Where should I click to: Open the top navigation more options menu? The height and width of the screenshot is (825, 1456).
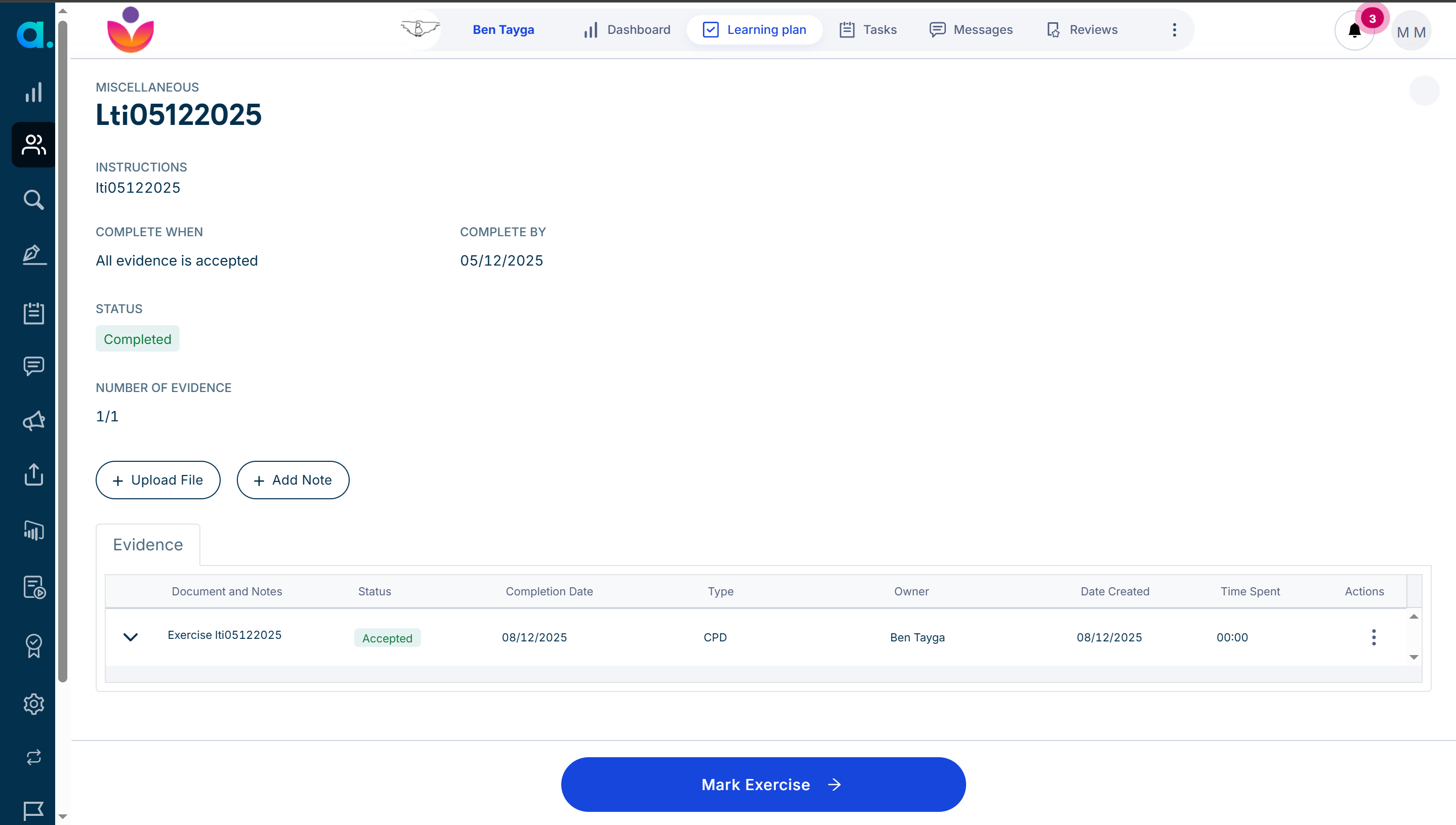pos(1174,30)
